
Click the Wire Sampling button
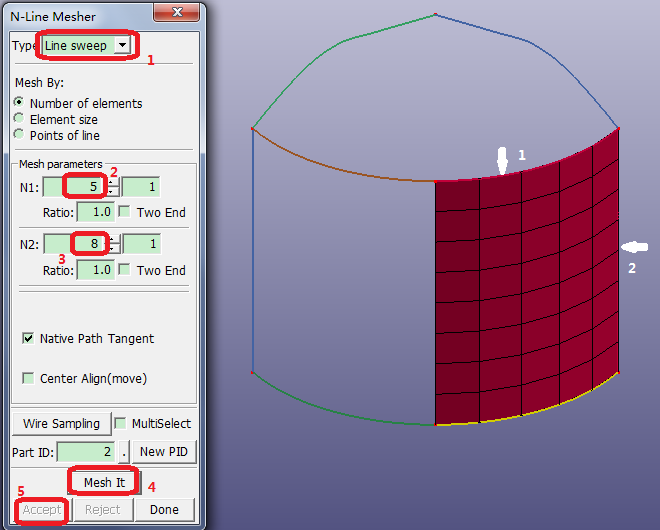point(61,423)
